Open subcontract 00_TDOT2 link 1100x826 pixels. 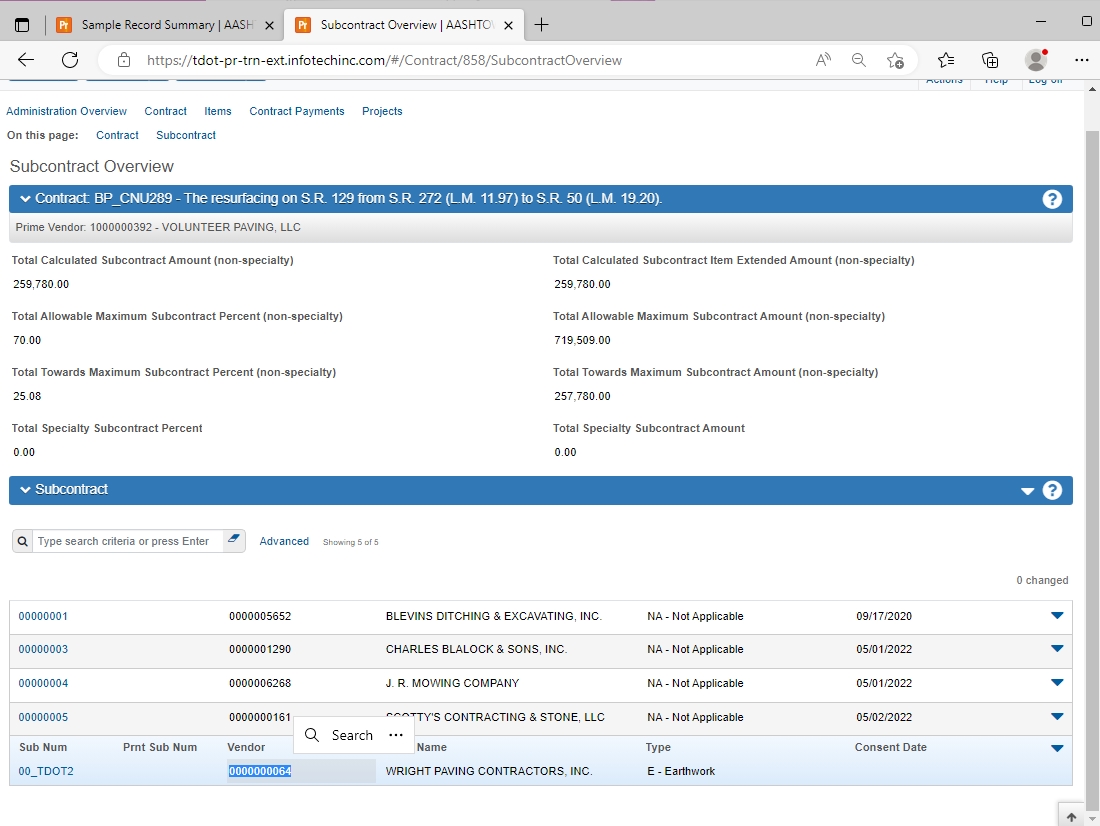pos(46,771)
